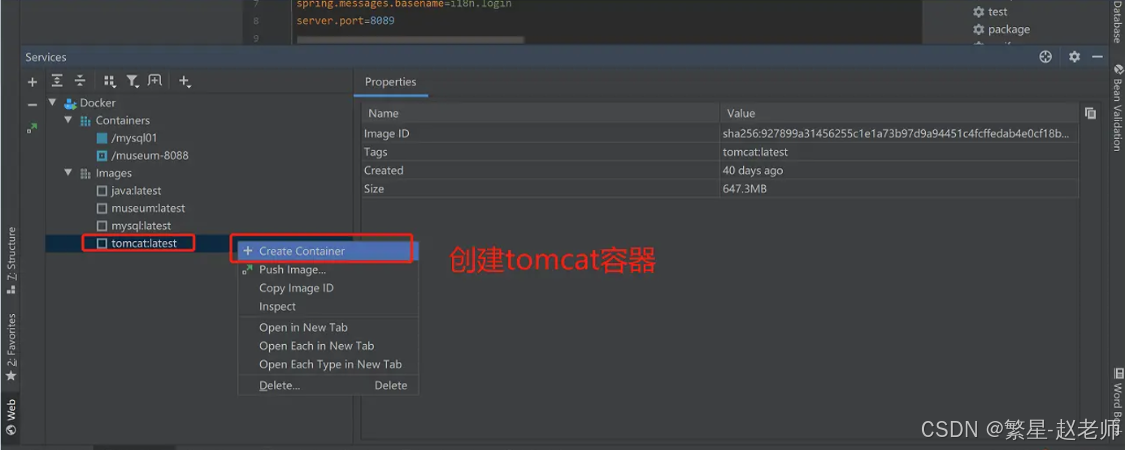The height and width of the screenshot is (450, 1125).
Task: Click the minus icon in the left action strip
Action: tap(32, 104)
